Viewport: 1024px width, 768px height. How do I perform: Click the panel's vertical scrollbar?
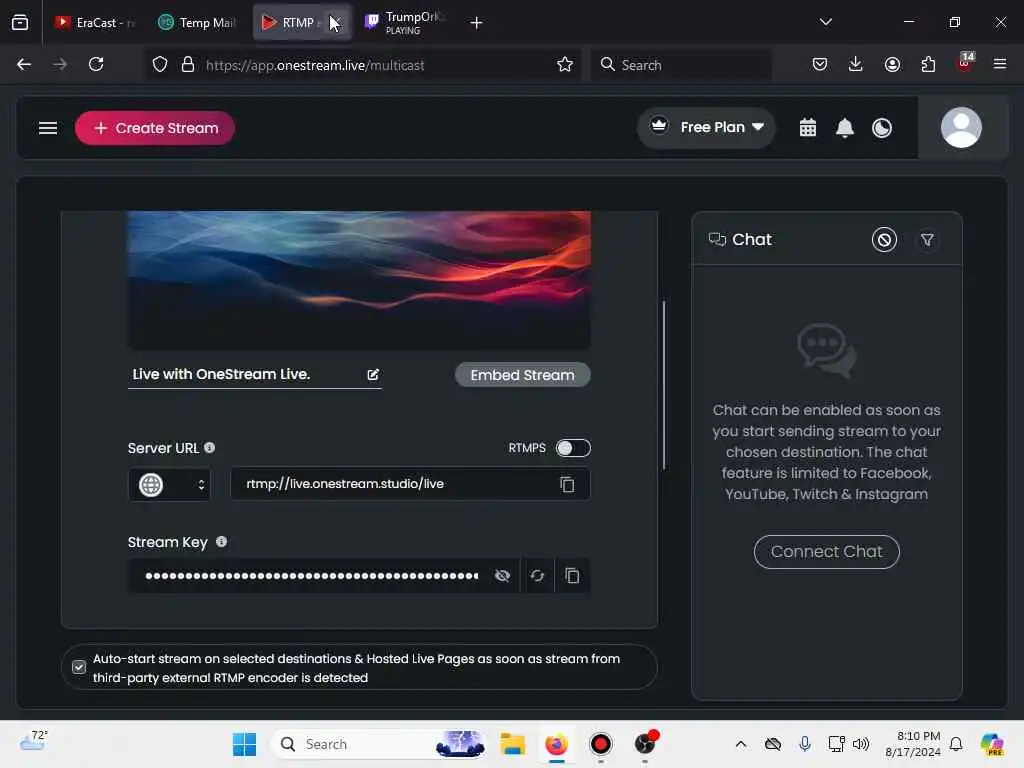coord(664,385)
